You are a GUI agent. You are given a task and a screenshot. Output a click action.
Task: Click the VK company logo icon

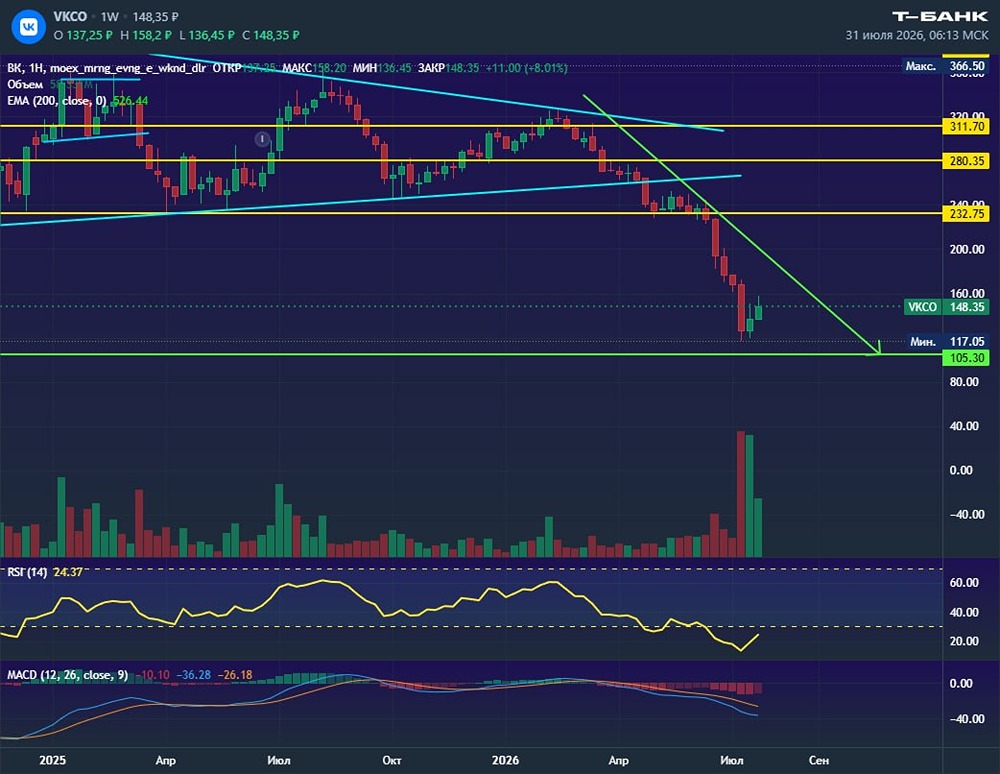point(29,27)
